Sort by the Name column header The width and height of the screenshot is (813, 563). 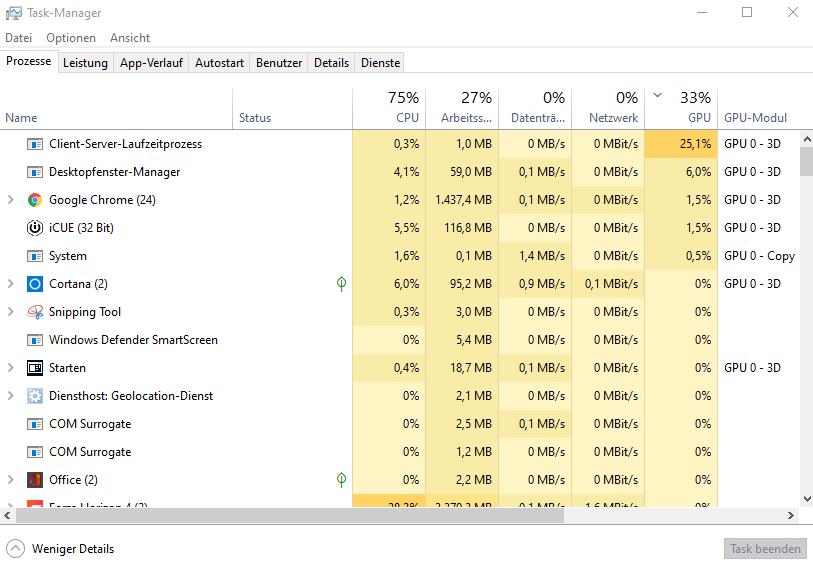coord(116,108)
